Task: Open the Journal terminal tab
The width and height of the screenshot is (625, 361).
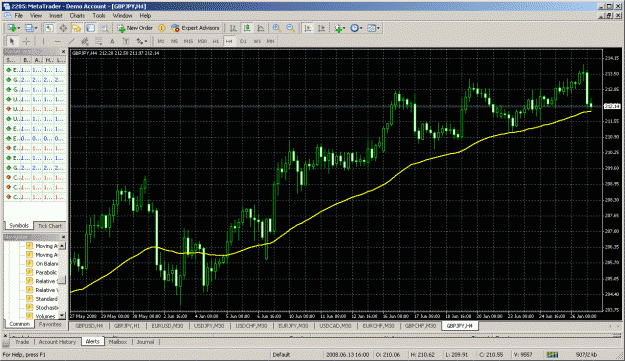Action: coord(145,342)
